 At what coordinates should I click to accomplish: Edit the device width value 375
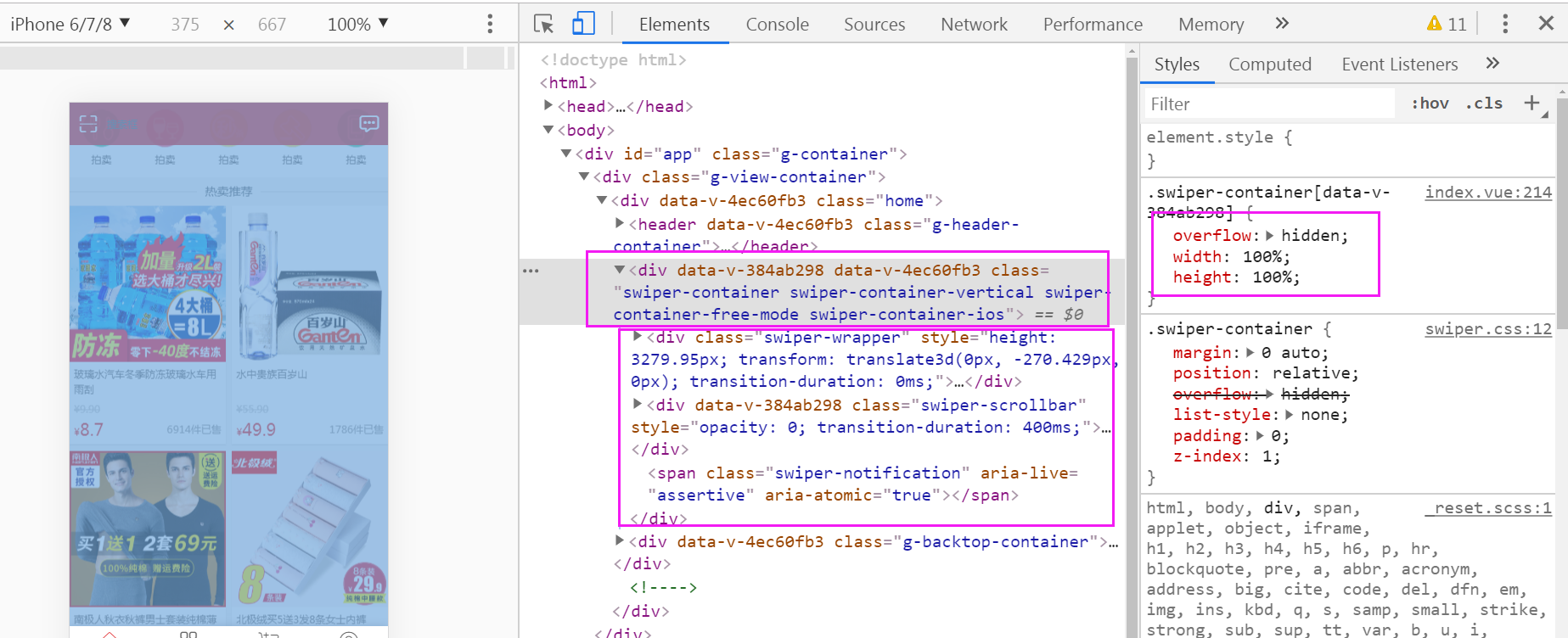[185, 25]
